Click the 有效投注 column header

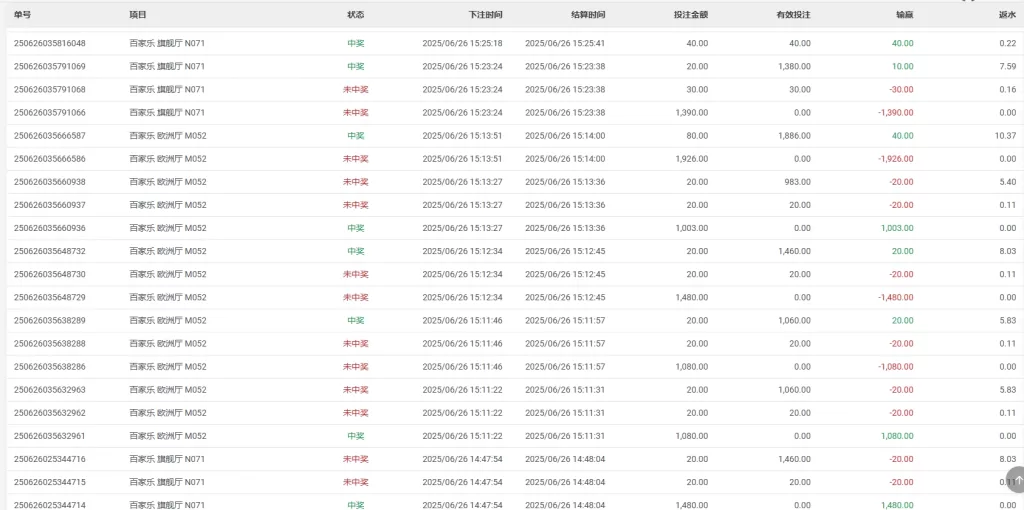click(793, 14)
